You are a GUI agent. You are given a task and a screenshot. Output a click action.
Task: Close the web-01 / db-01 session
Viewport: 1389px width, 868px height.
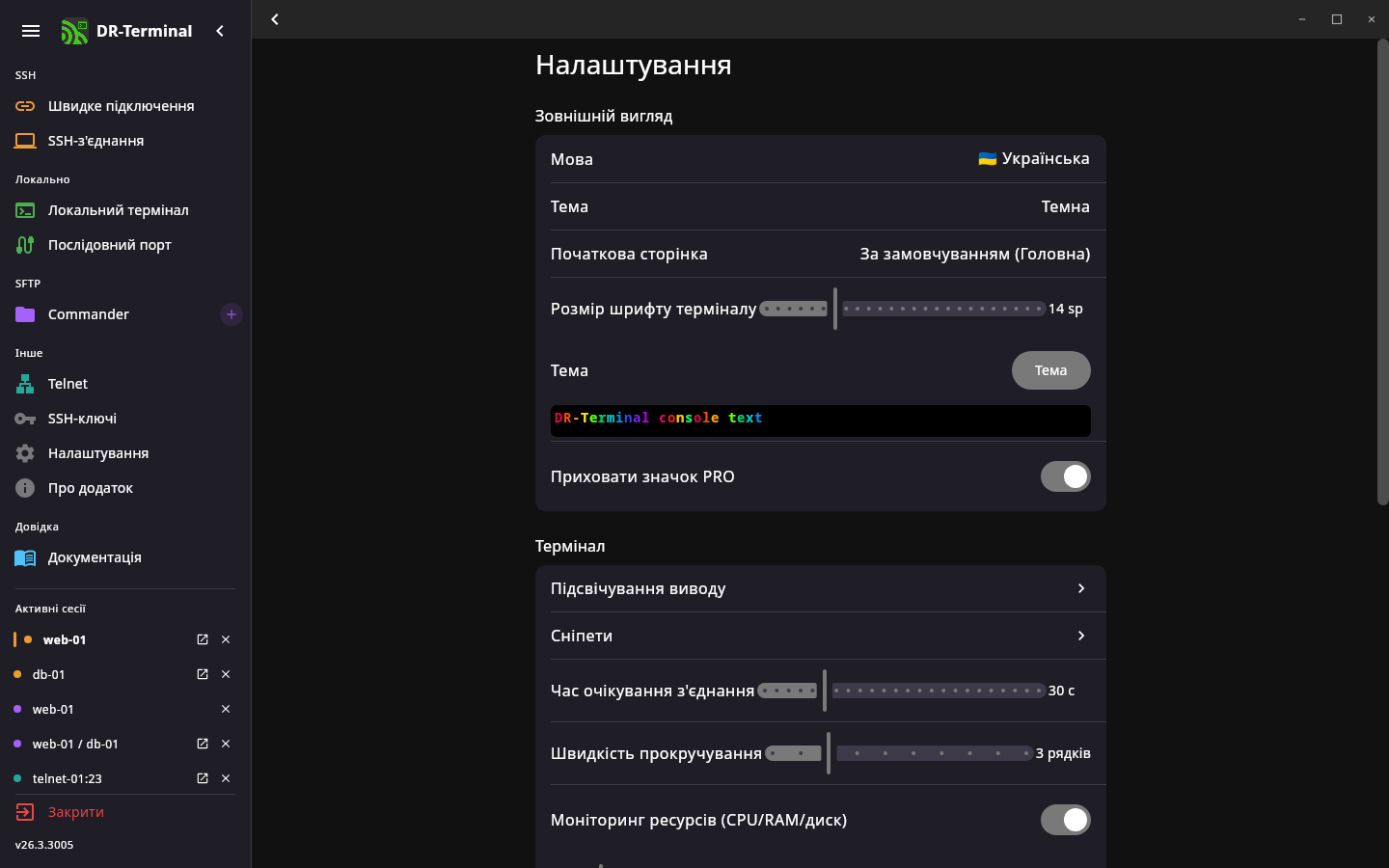coord(226,744)
